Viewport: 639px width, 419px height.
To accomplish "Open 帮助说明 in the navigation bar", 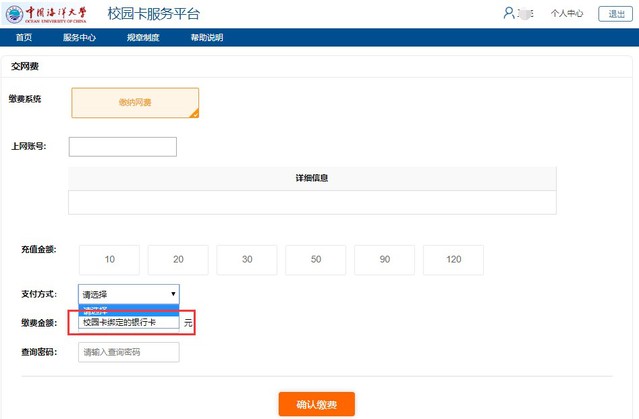I will [x=207, y=38].
